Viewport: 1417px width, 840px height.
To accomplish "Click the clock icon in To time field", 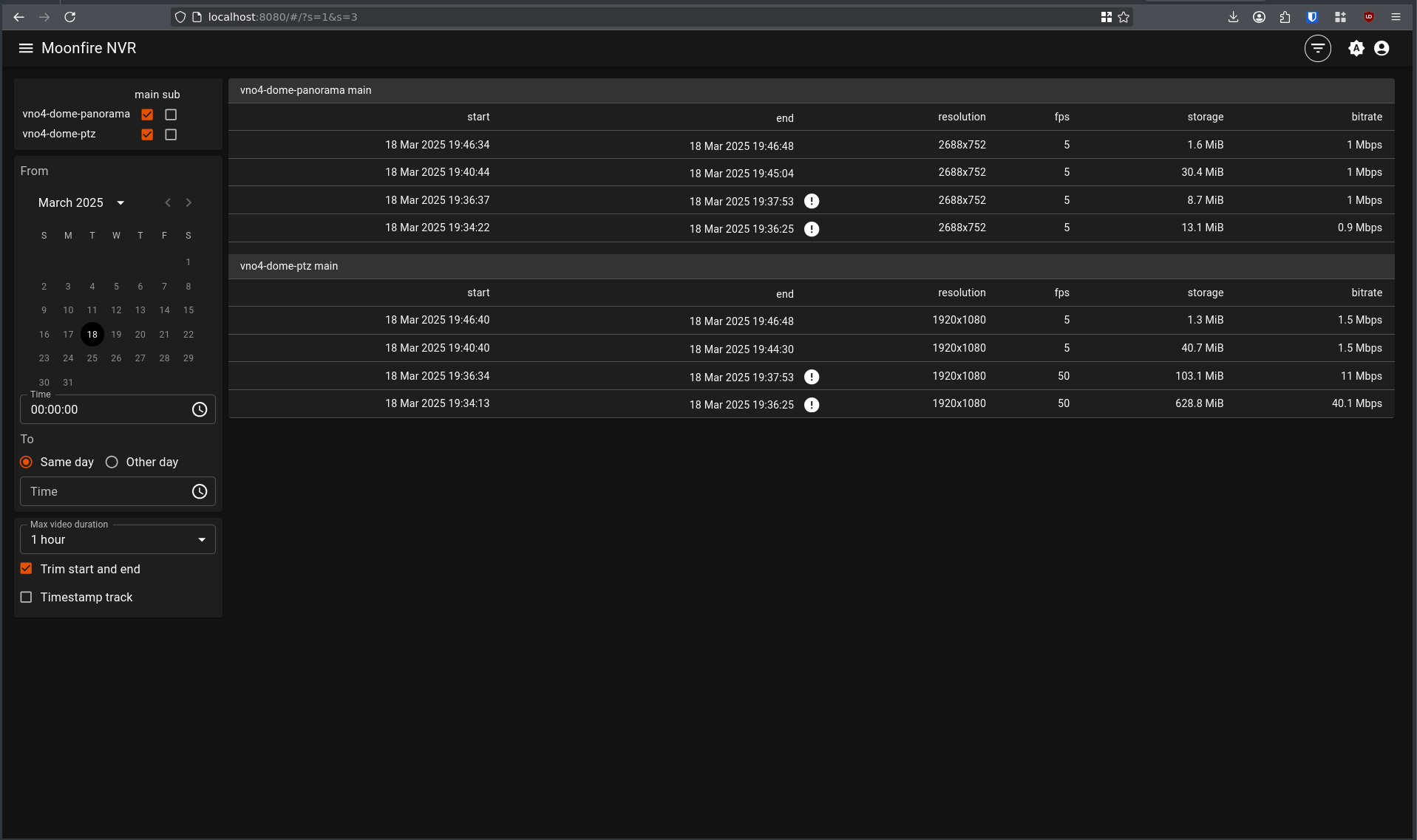I will pos(200,491).
